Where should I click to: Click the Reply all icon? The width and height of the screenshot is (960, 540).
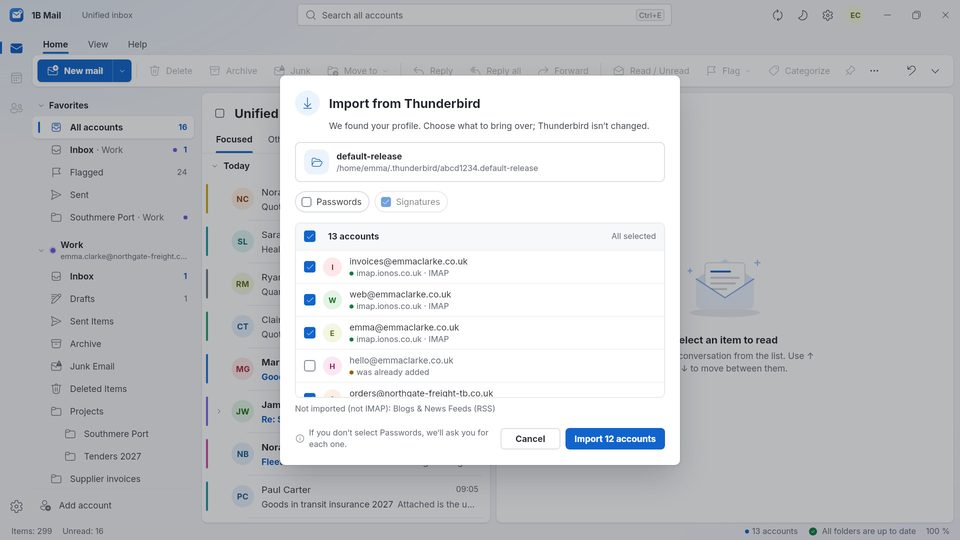click(476, 71)
